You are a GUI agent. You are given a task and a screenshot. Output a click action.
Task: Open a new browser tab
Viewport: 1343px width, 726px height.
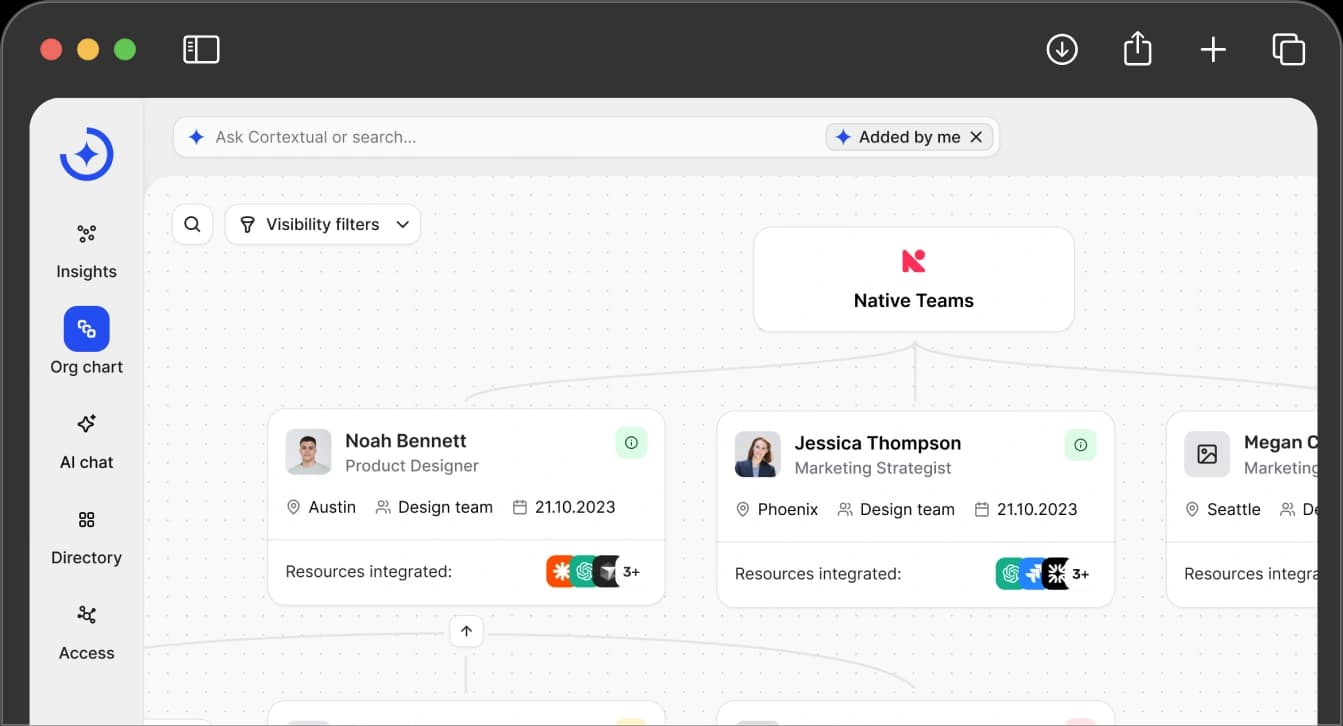tap(1213, 49)
